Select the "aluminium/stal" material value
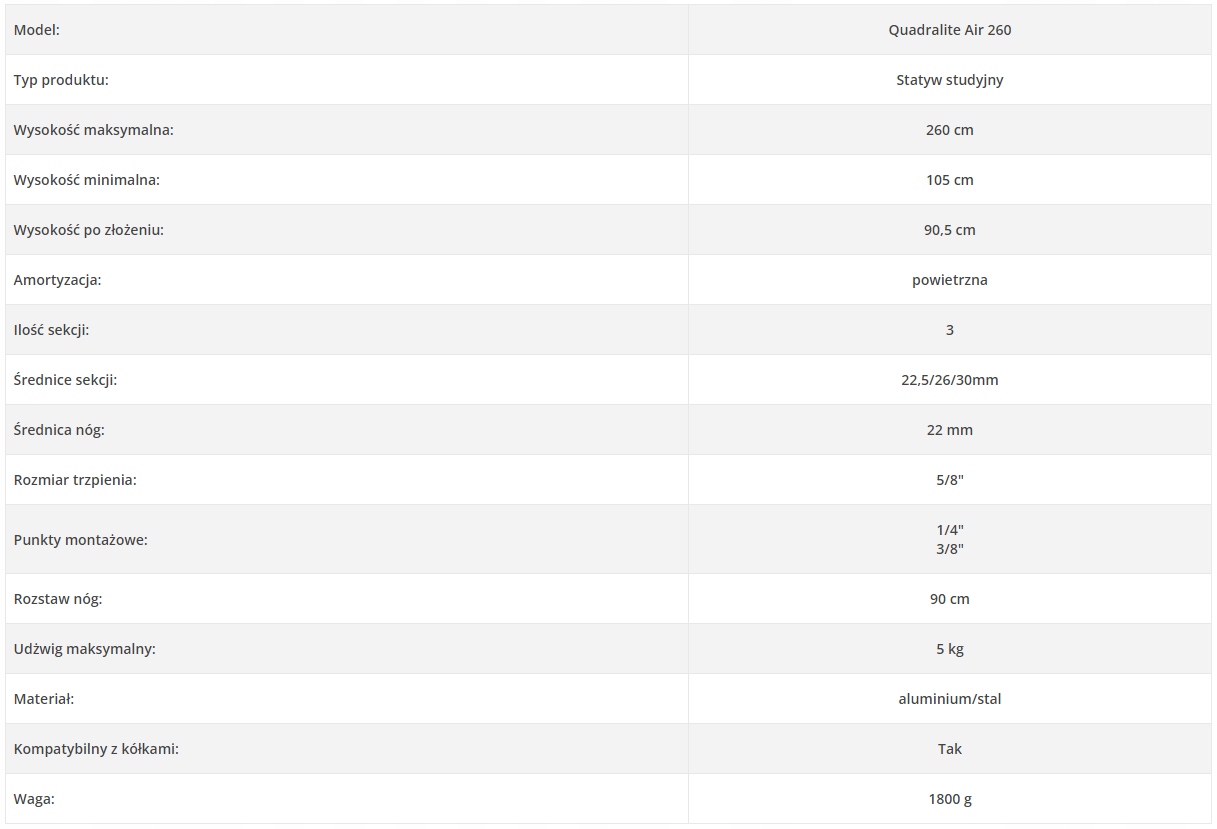Viewport: 1217px width, 829px height. (949, 699)
